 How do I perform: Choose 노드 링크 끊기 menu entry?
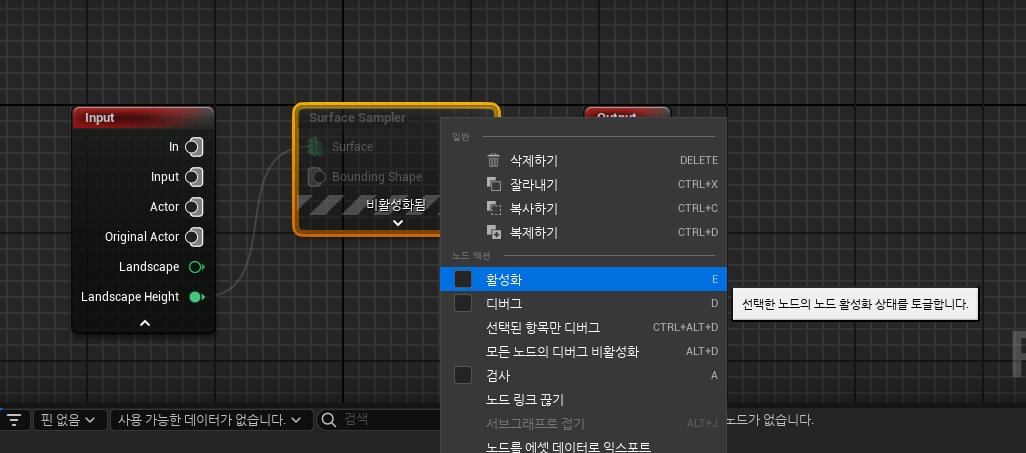(x=584, y=399)
